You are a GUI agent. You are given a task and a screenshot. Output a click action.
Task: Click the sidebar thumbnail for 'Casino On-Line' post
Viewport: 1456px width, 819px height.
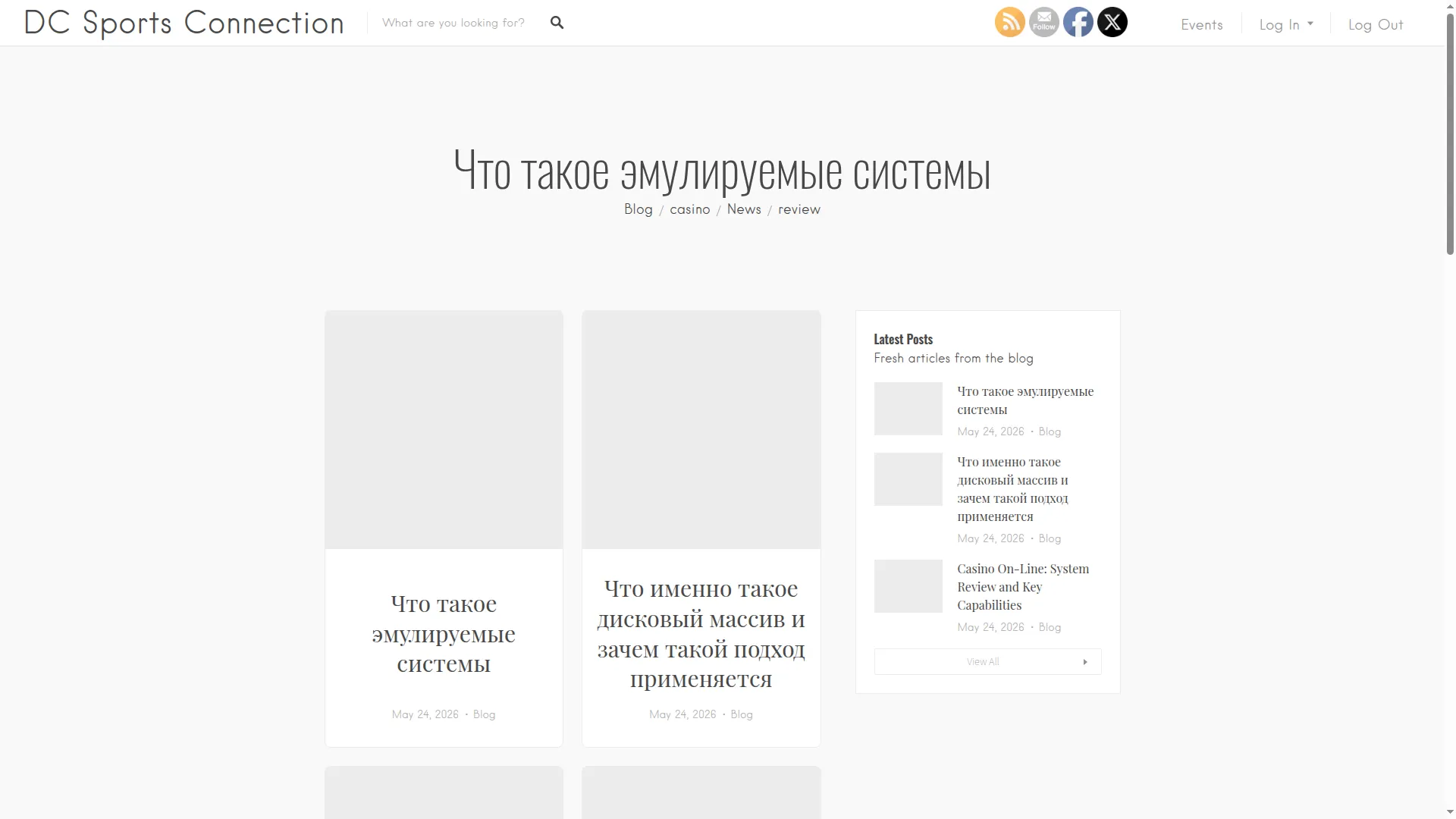click(x=908, y=586)
